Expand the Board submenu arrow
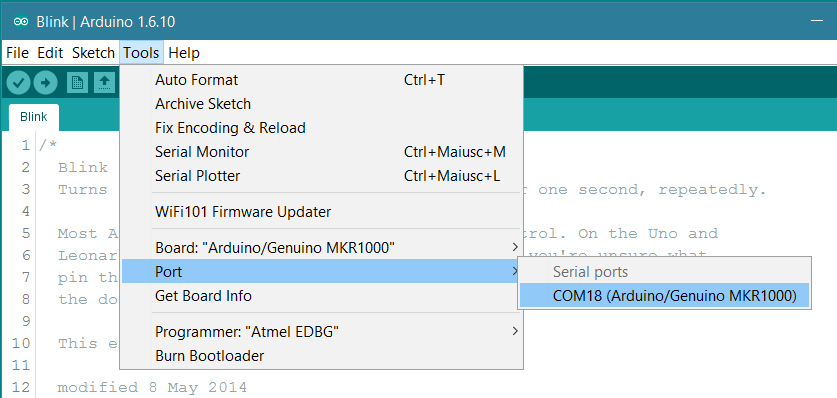Image resolution: width=837 pixels, height=398 pixels. coord(515,248)
